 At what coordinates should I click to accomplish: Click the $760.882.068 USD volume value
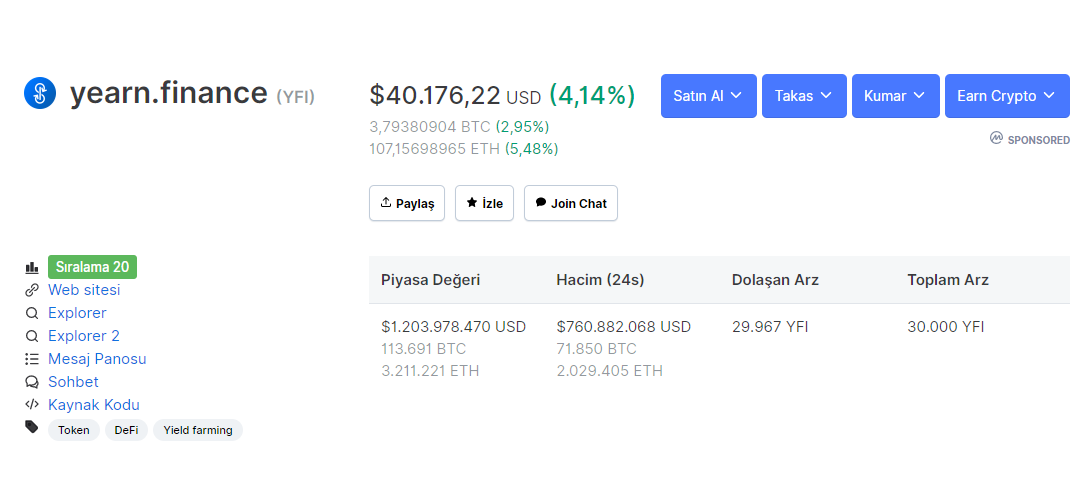(x=624, y=327)
